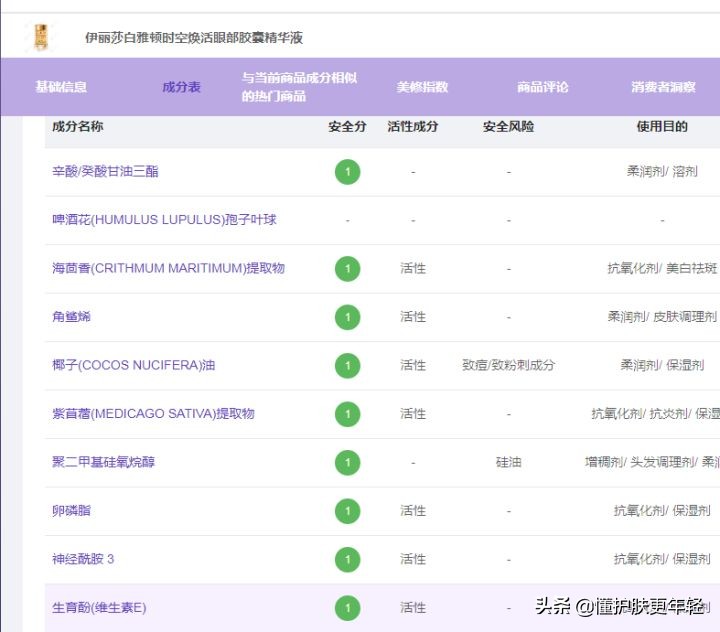Click safety score badge for 神经酰胺 3
This screenshot has height=632, width=720.
pyautogui.click(x=348, y=559)
